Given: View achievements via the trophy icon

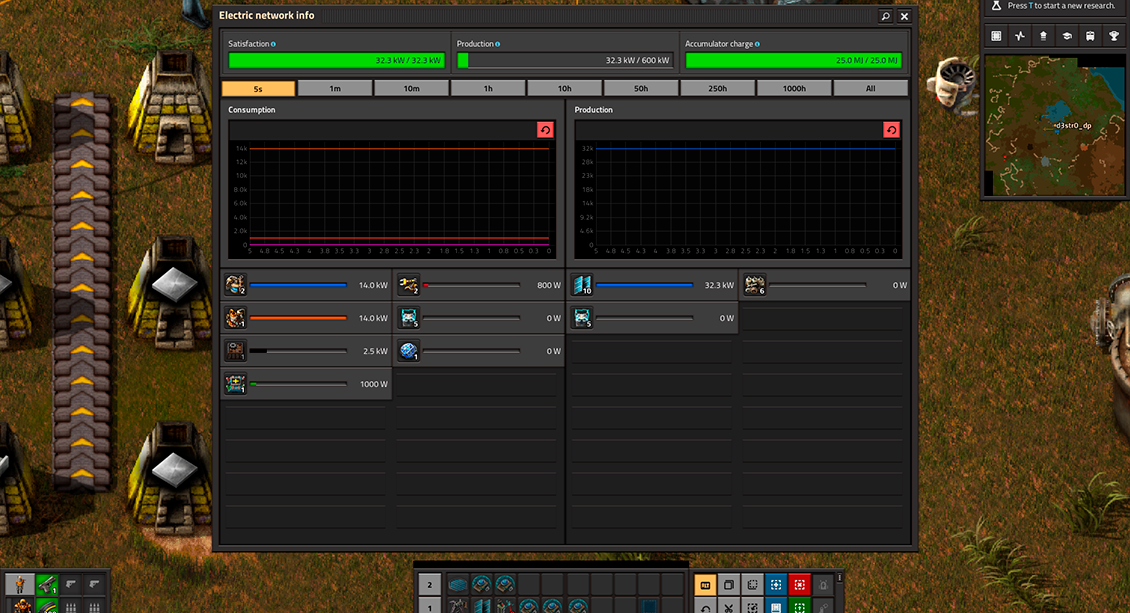Looking at the screenshot, I should [1113, 36].
